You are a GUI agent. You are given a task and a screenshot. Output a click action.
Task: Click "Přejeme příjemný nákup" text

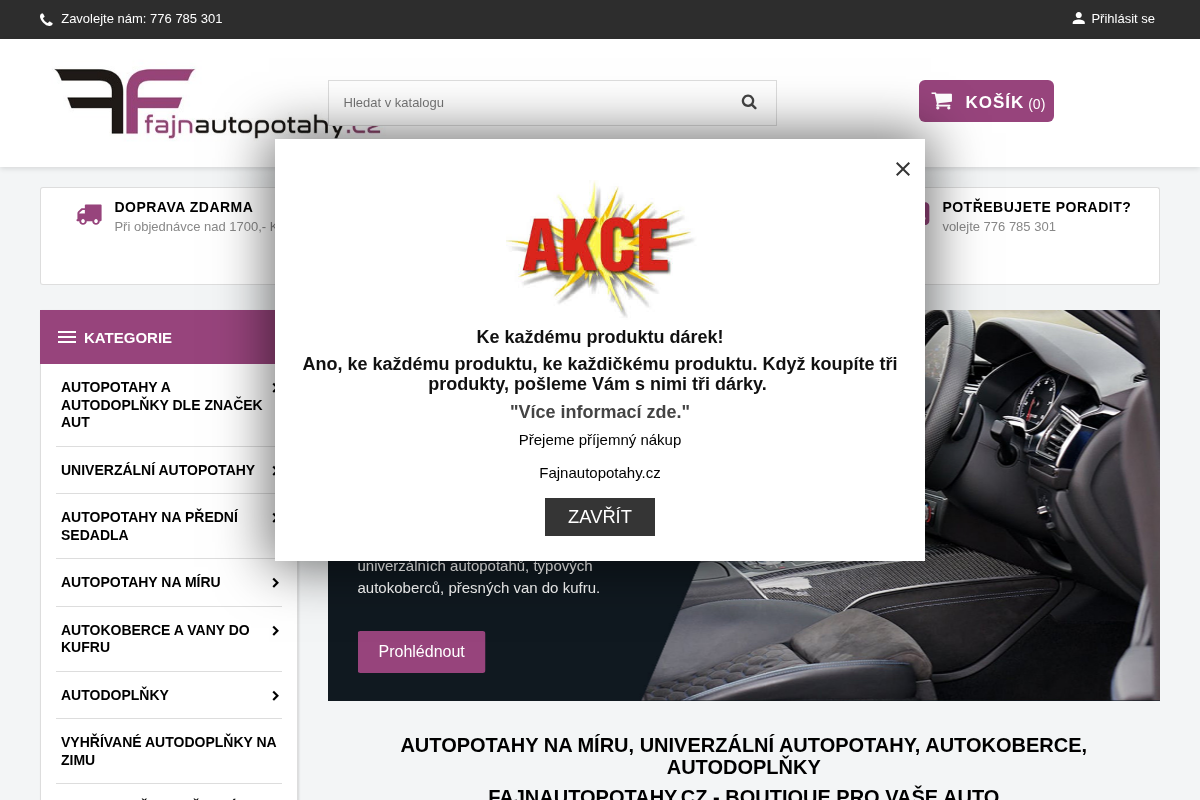(x=600, y=440)
